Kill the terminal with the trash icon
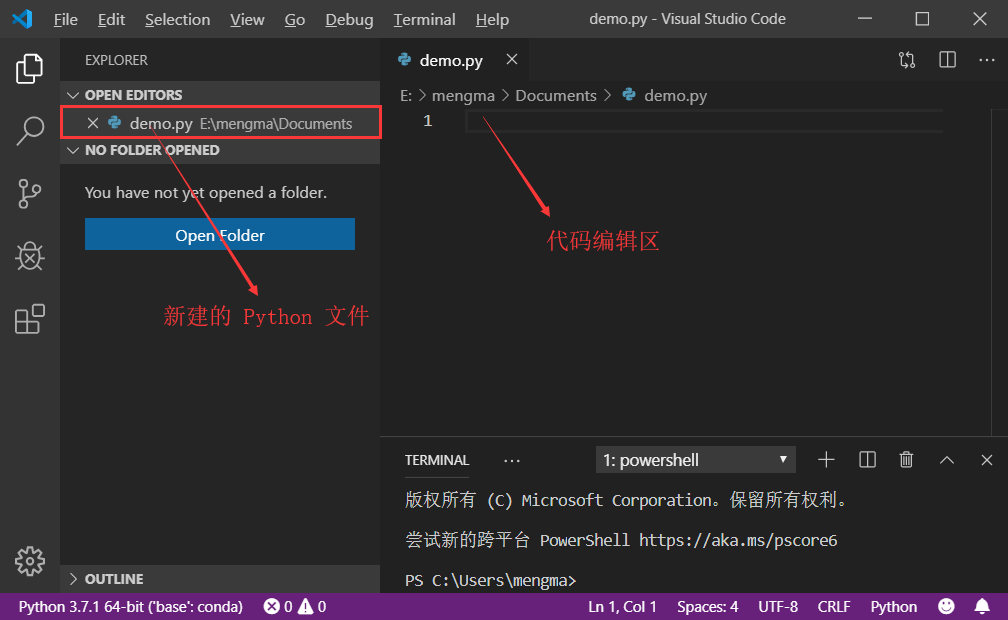Screen dimensions: 1008x620 click(x=906, y=459)
